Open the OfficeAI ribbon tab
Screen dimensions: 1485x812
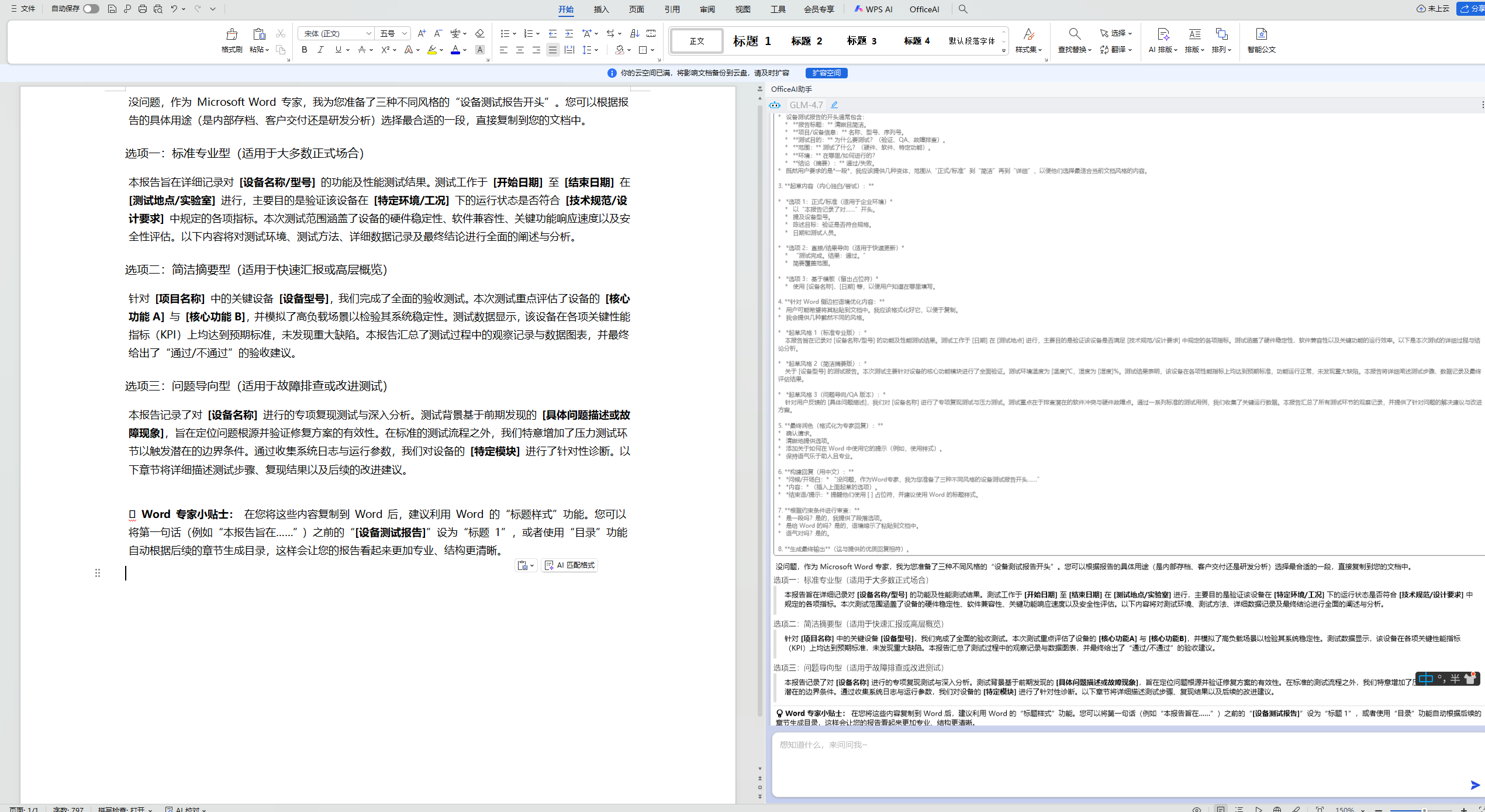click(924, 9)
